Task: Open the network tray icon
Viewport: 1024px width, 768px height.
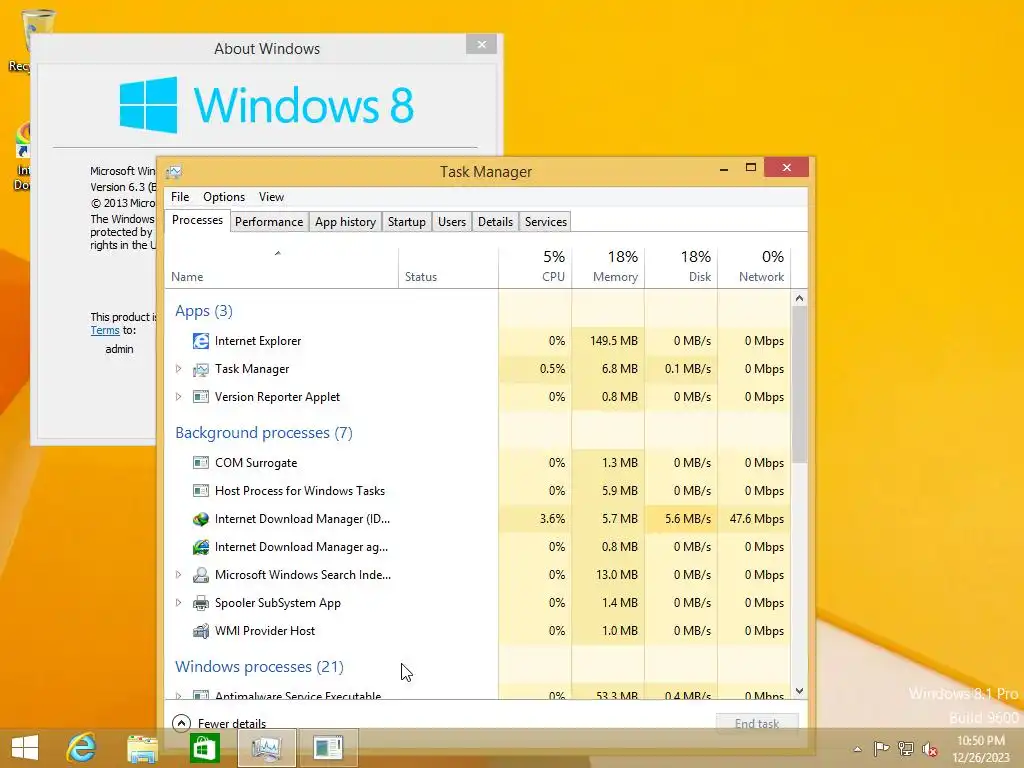Action: point(906,748)
